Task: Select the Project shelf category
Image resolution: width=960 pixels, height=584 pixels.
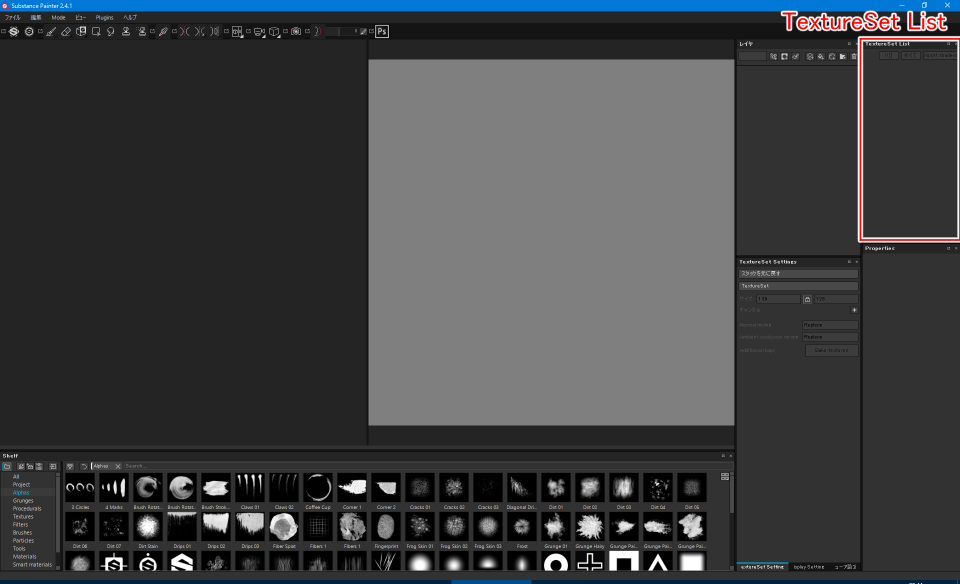Action: coord(21,485)
